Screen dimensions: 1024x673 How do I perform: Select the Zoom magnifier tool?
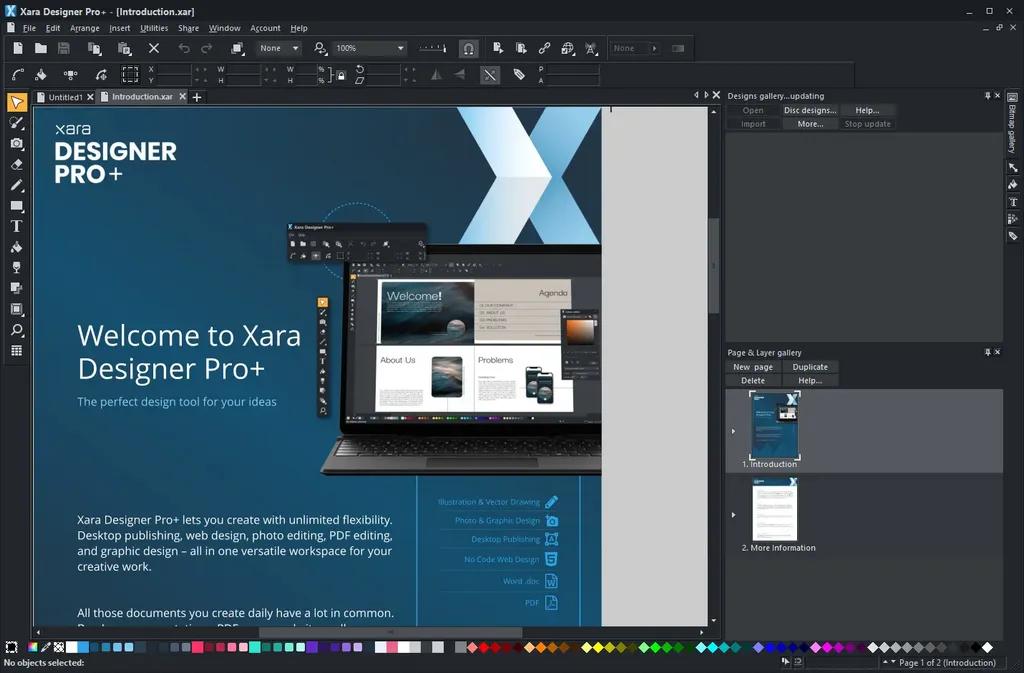(17, 330)
